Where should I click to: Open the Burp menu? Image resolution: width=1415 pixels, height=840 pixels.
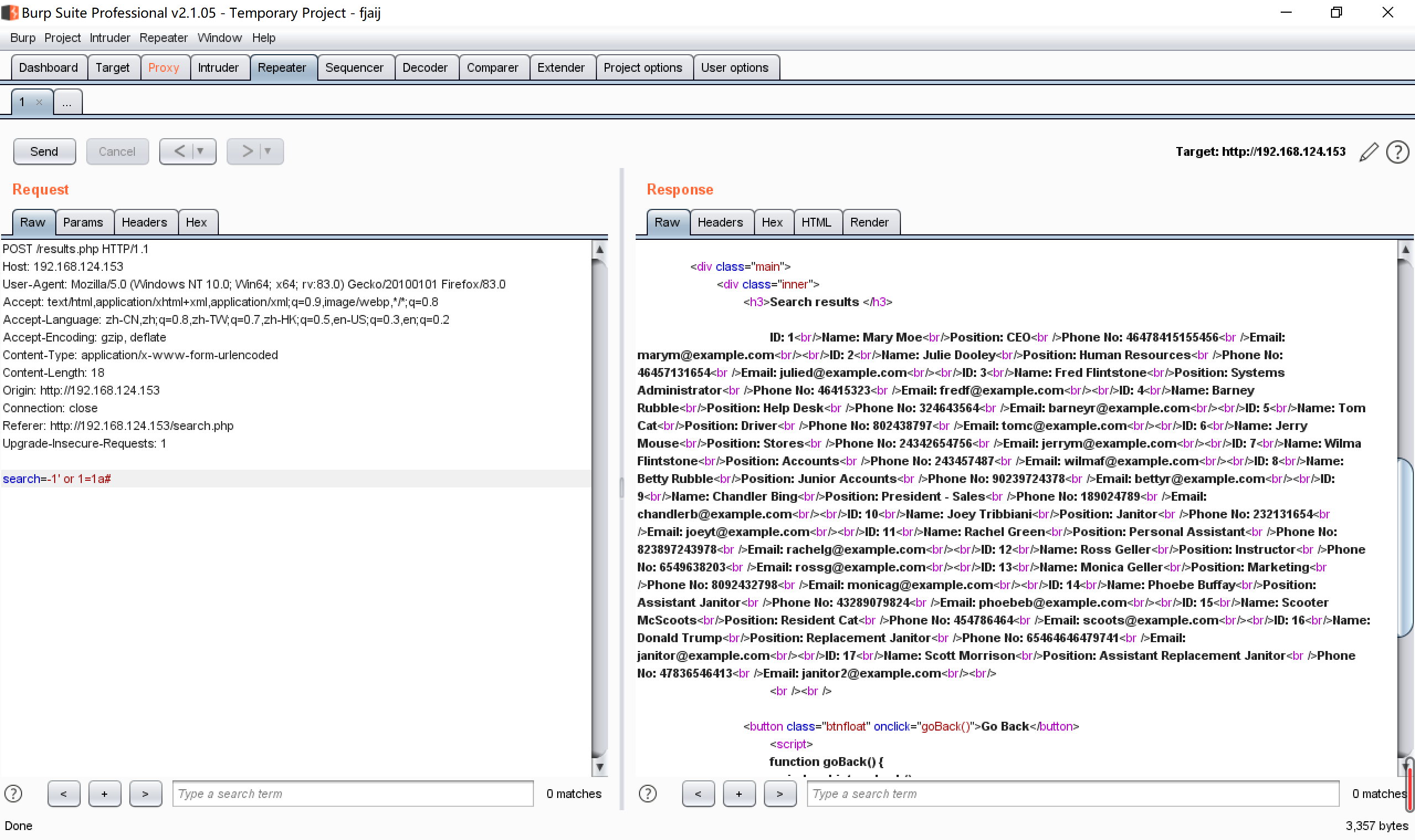23,38
